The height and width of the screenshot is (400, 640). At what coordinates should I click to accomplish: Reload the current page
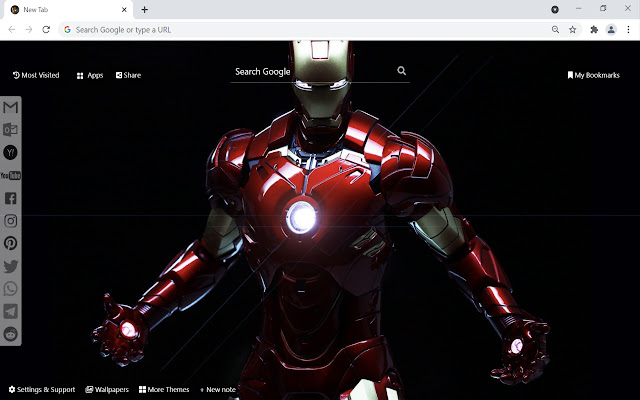pyautogui.click(x=46, y=29)
